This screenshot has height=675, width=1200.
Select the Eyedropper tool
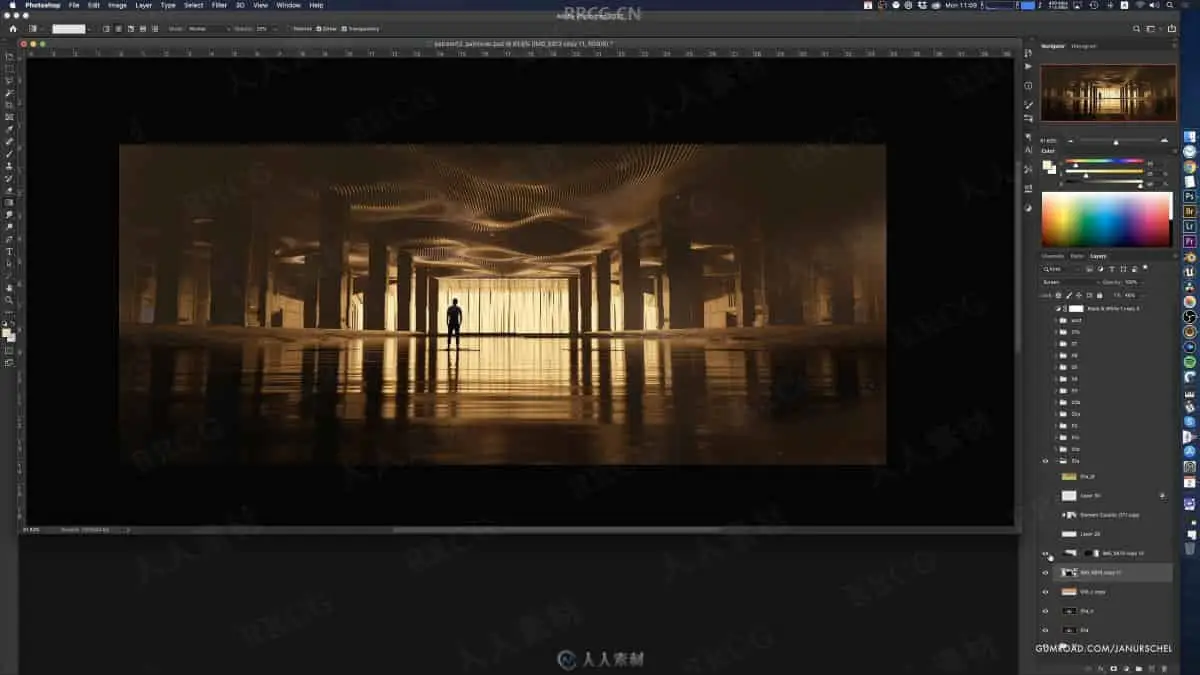[10, 129]
